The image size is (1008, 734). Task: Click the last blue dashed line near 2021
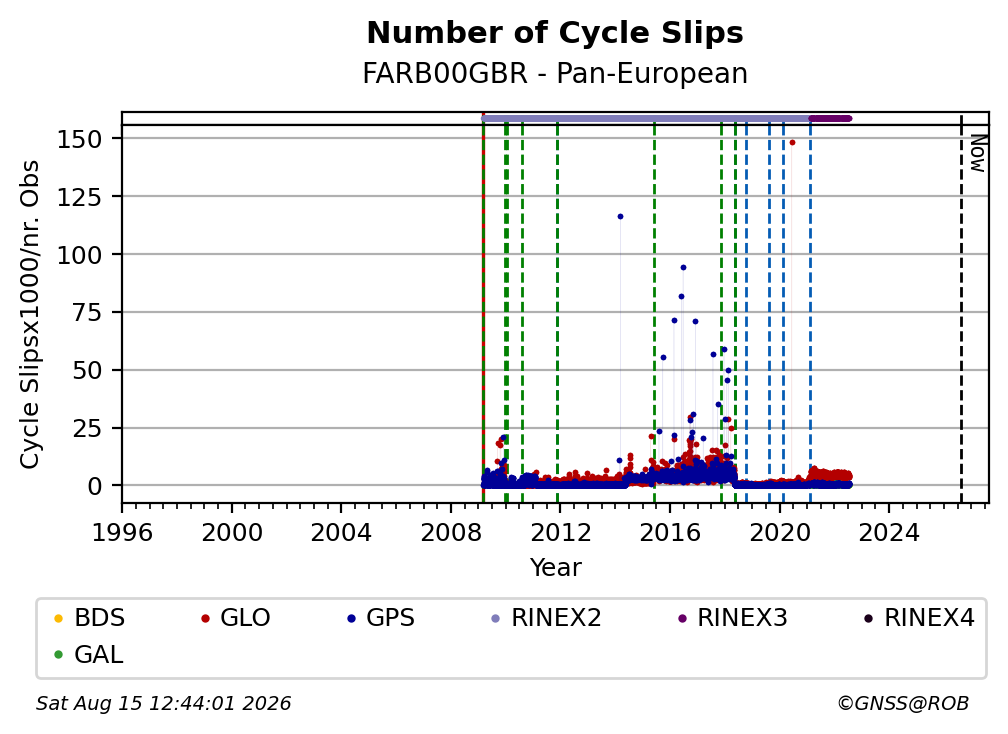click(810, 312)
